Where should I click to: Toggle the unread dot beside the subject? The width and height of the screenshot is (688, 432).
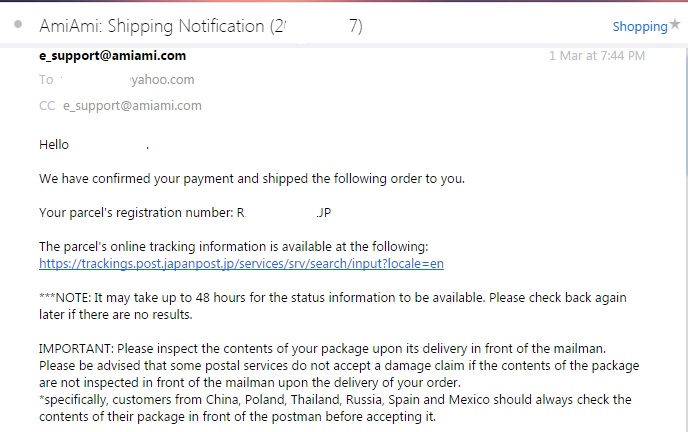pos(18,25)
